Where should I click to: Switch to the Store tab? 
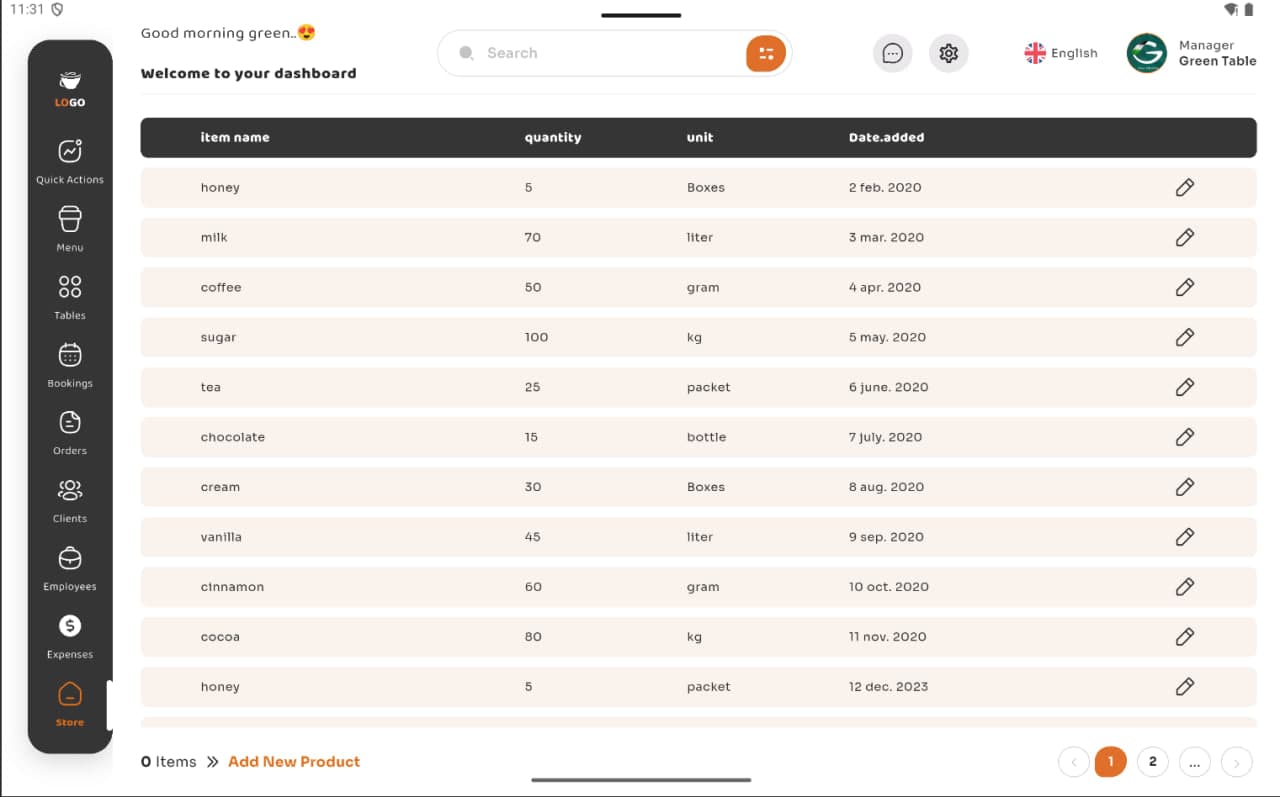[x=69, y=701]
